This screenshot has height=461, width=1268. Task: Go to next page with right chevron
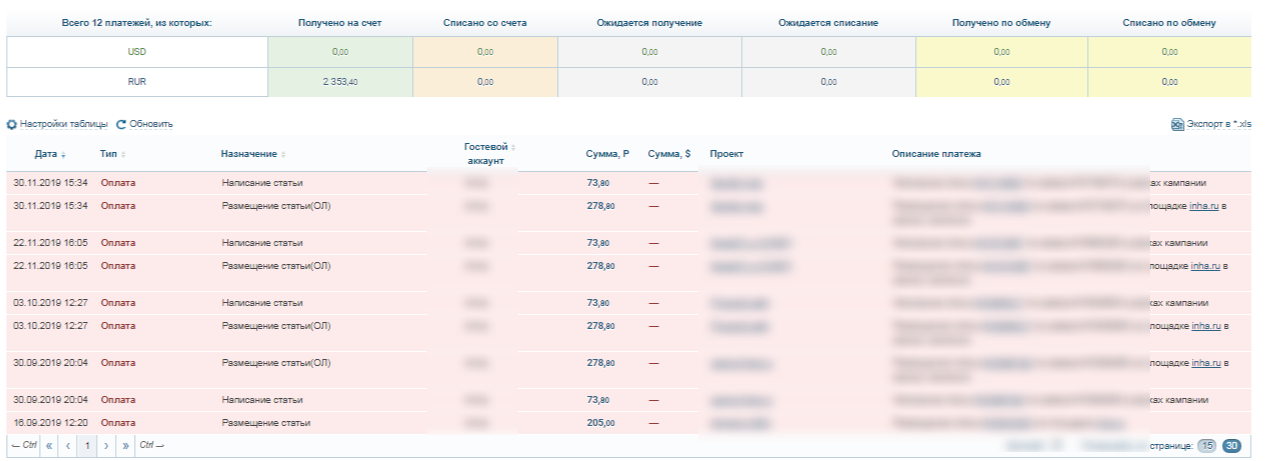pos(106,445)
